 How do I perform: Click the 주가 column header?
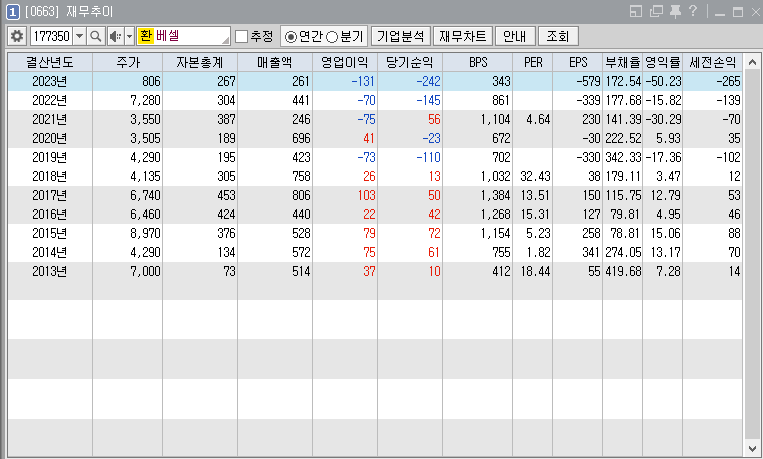pos(127,62)
